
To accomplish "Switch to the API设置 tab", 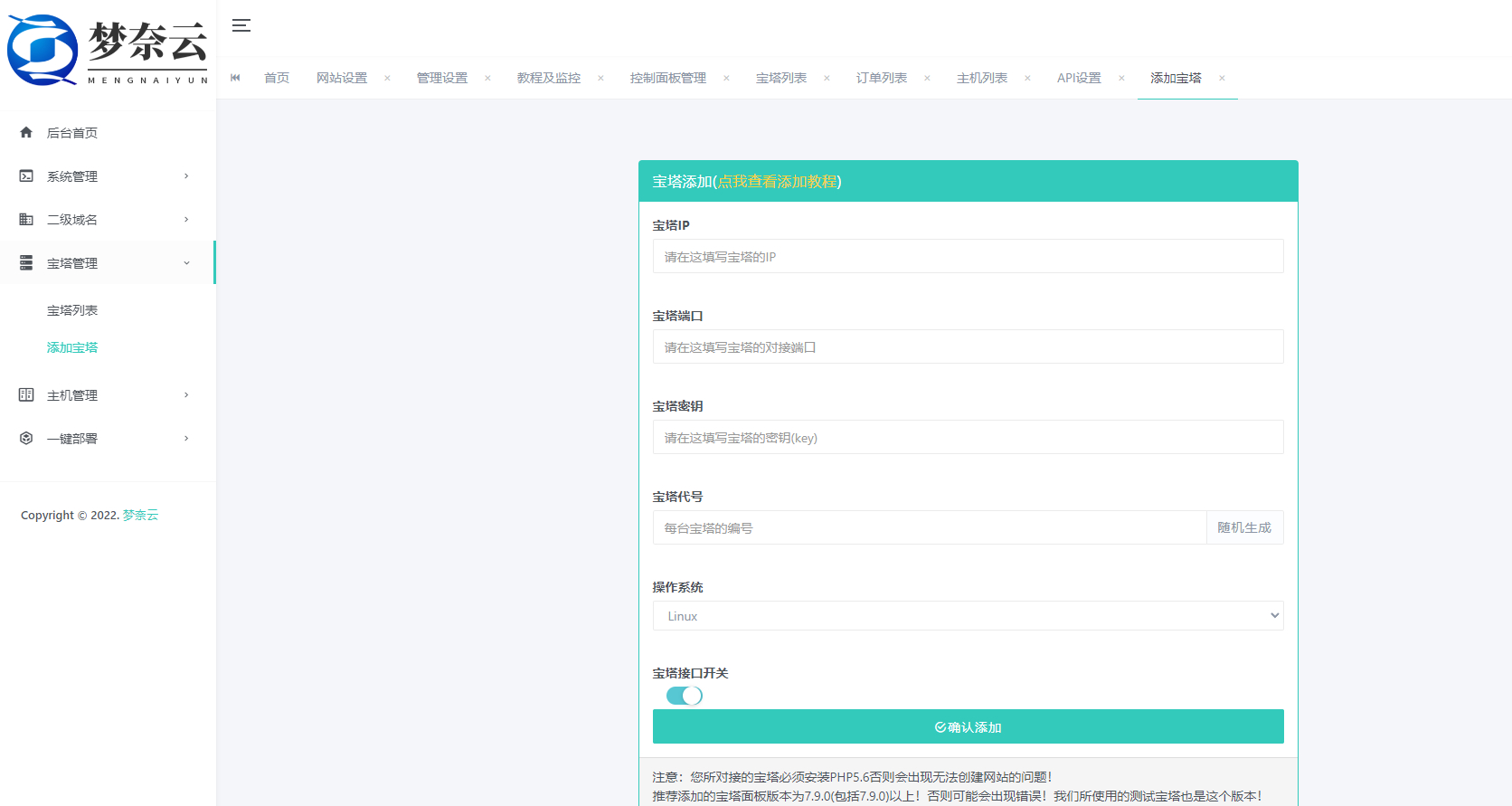I will pos(1079,78).
